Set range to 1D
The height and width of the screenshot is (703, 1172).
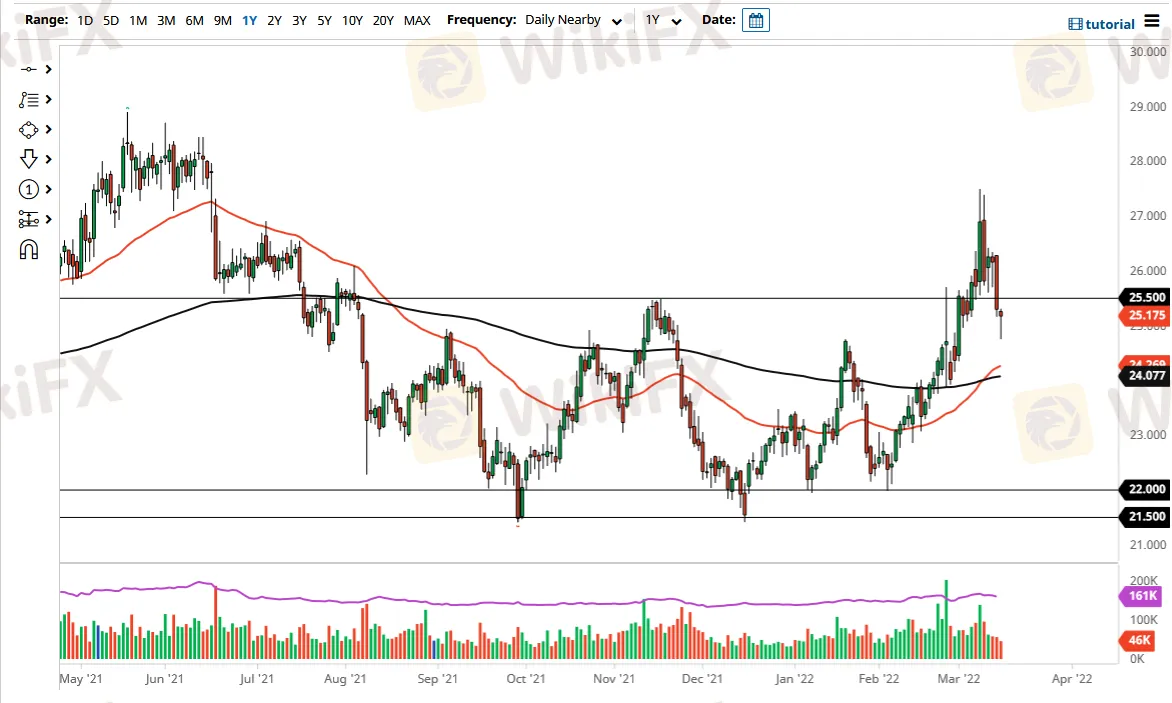tap(85, 20)
